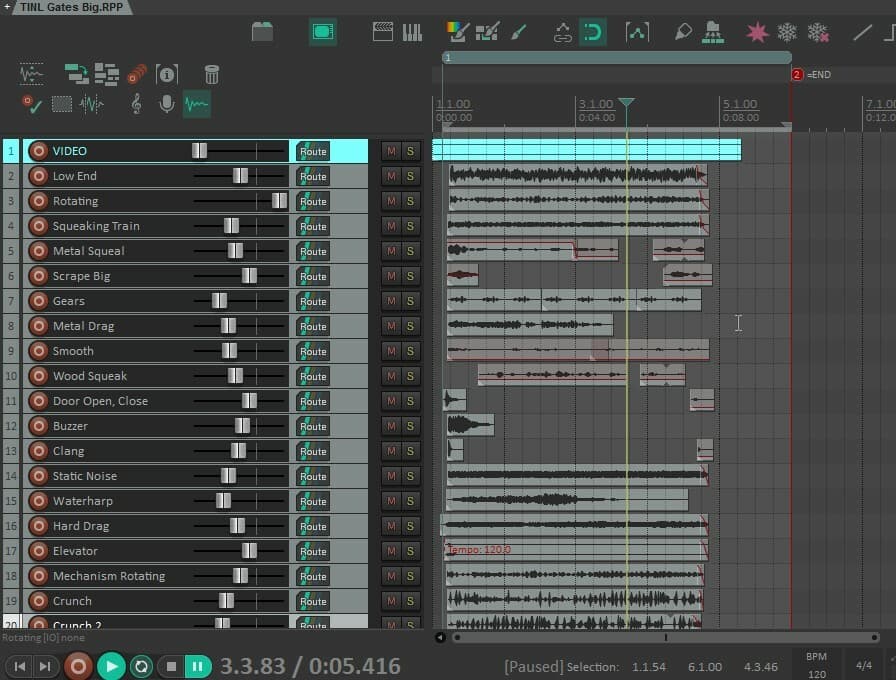Screen dimensions: 896x680
Task: Open the TINL Gates Big.RPP project tab
Action: [72, 7]
